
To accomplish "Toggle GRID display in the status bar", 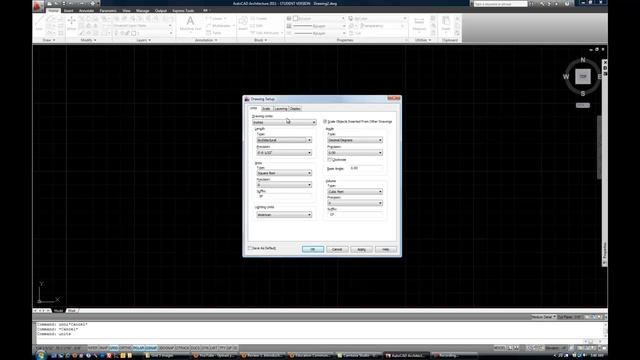I will point(113,348).
